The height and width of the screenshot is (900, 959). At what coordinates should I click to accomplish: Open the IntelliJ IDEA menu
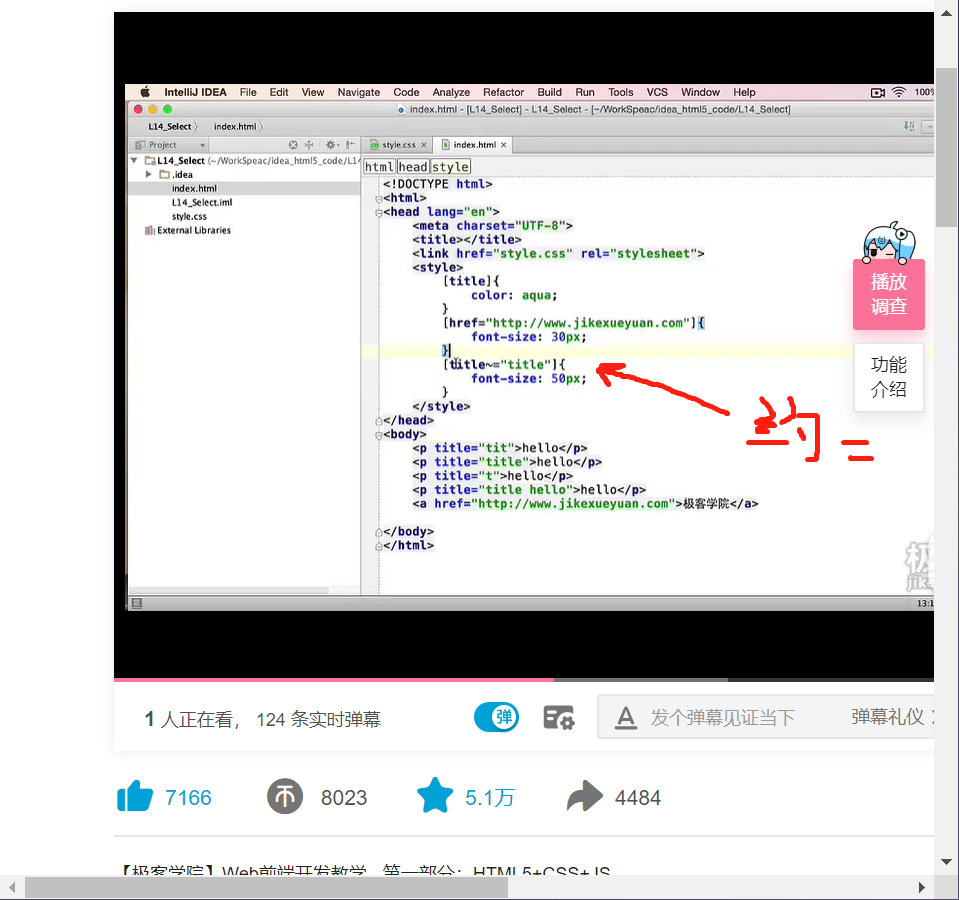point(195,92)
